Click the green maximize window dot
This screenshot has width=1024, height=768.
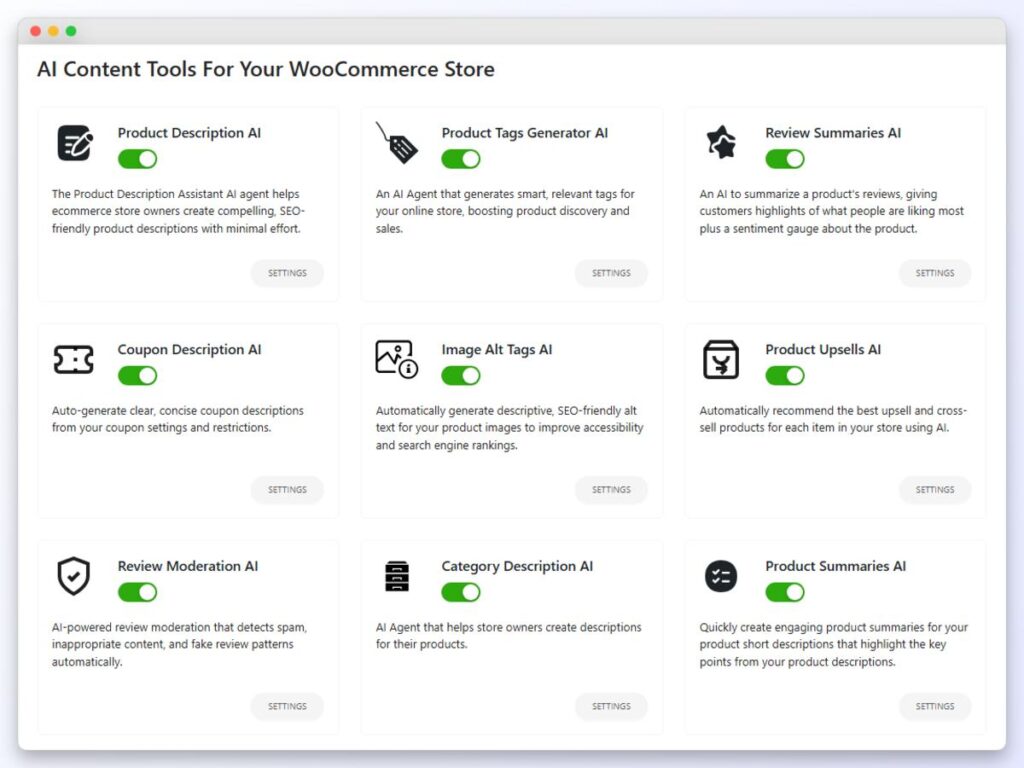[71, 31]
